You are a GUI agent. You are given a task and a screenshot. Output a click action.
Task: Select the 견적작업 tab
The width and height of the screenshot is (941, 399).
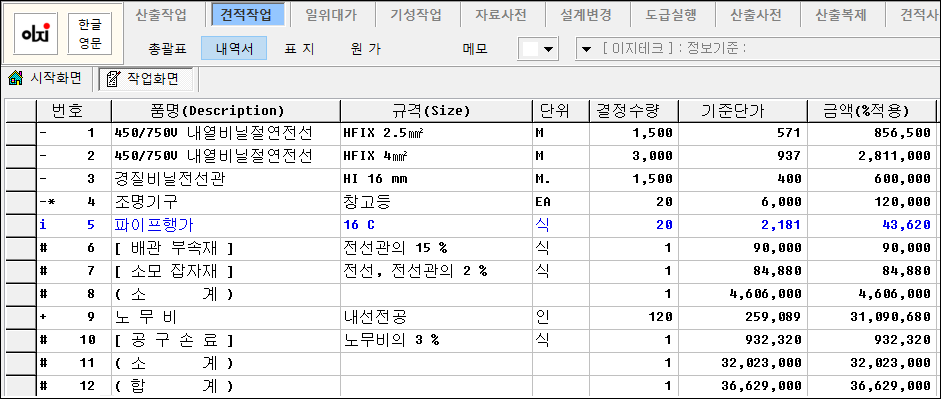247,14
